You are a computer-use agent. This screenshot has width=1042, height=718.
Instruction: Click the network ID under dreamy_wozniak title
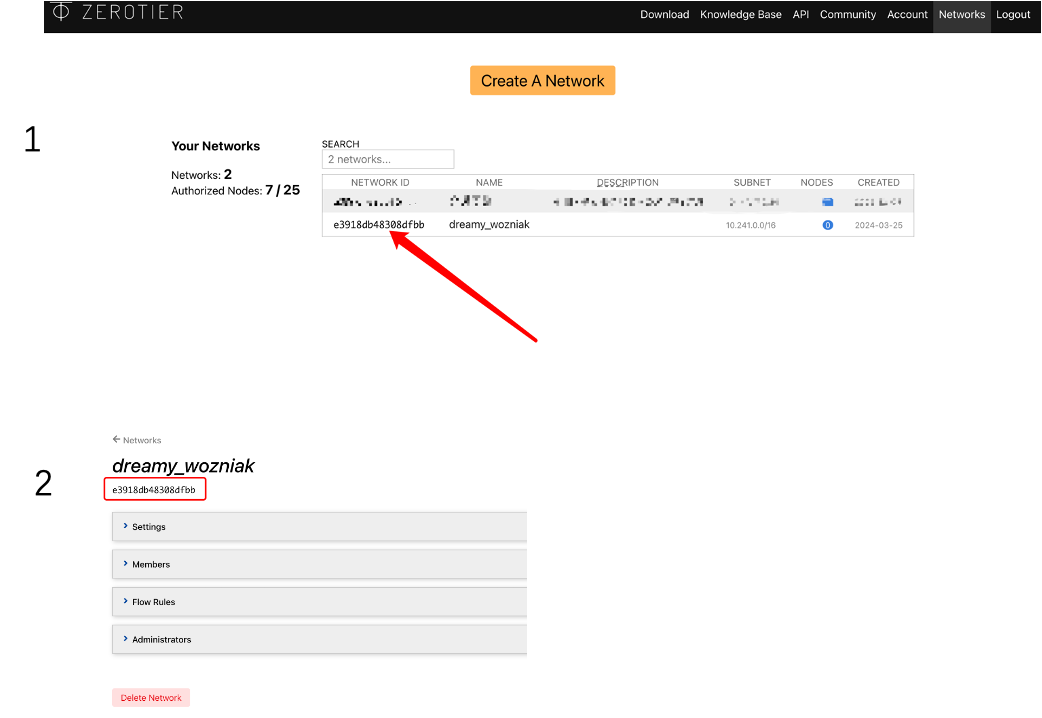(x=154, y=490)
